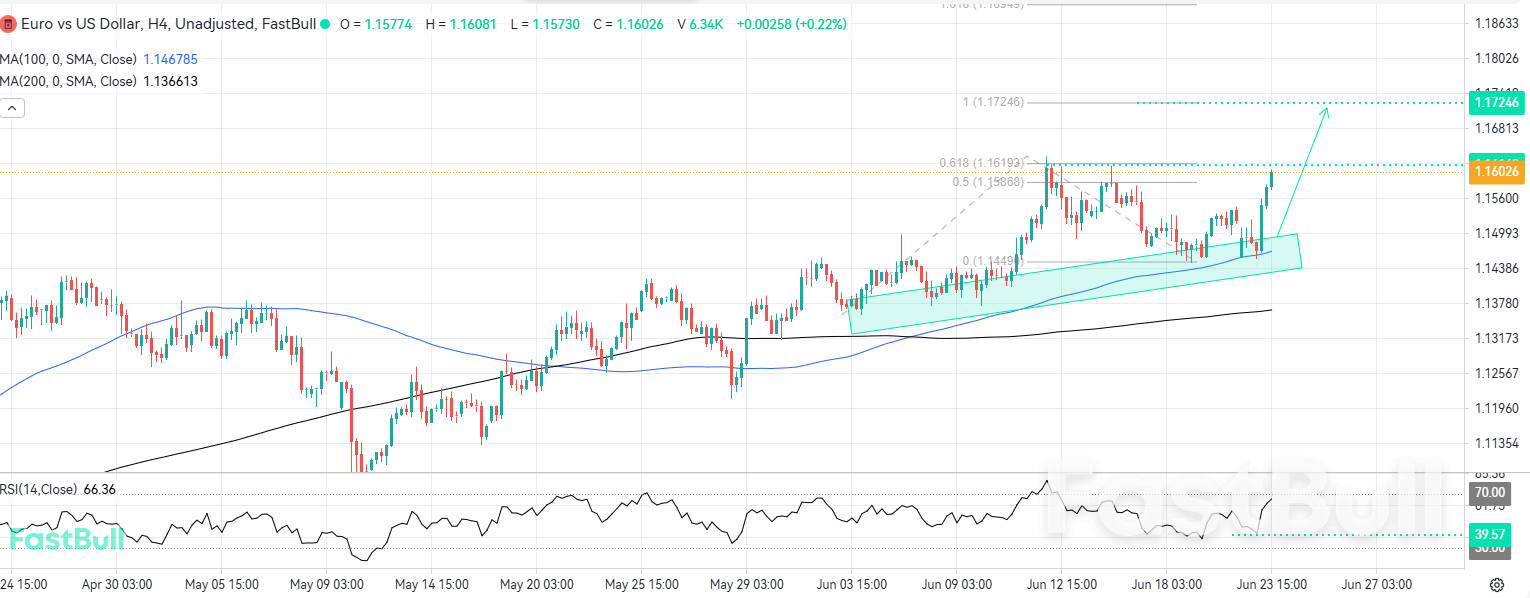Select the MA(100, 0, SMA, Close) indicator label

pos(66,59)
